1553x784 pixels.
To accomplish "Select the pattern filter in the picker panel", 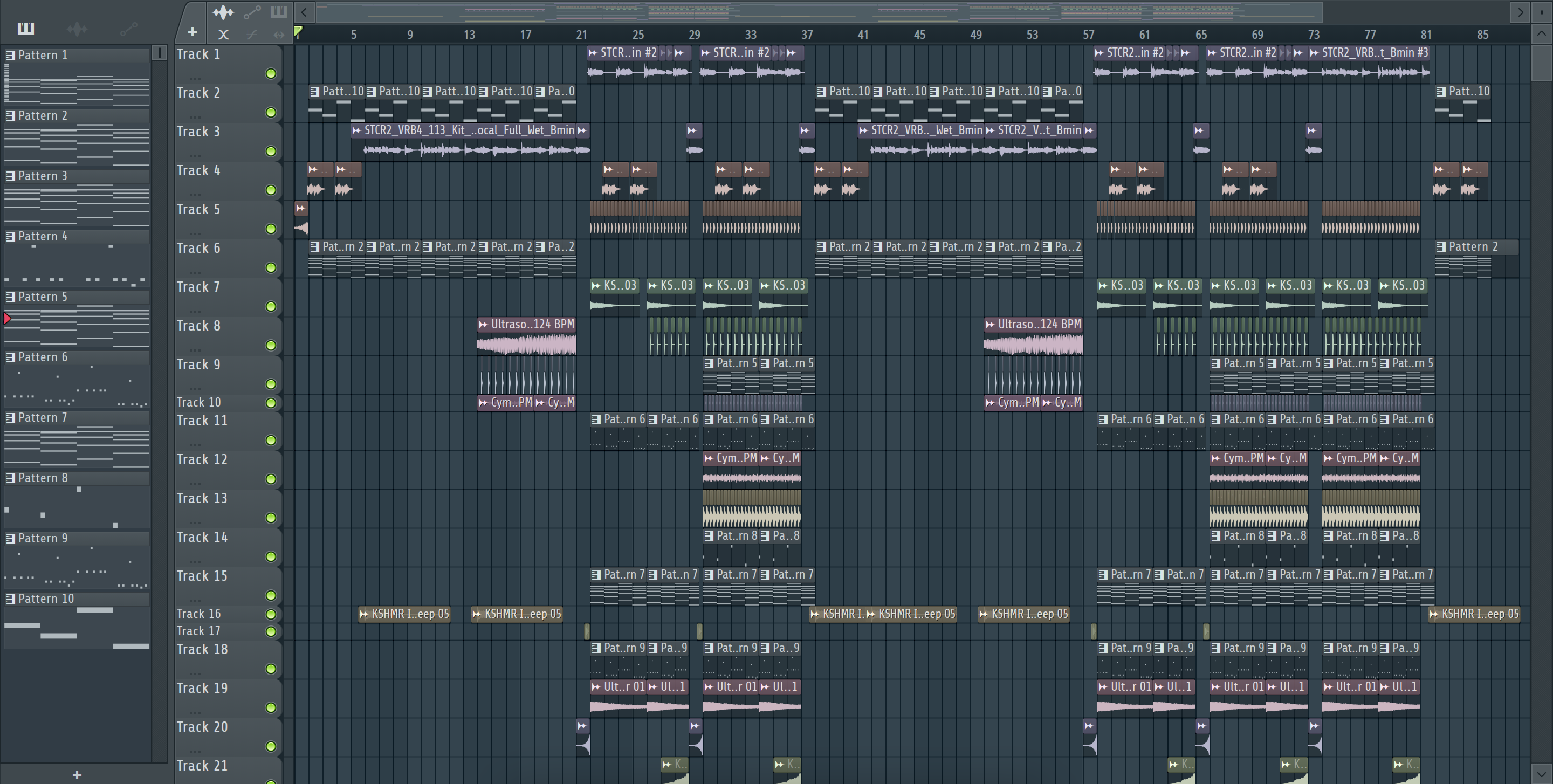I will coord(25,29).
